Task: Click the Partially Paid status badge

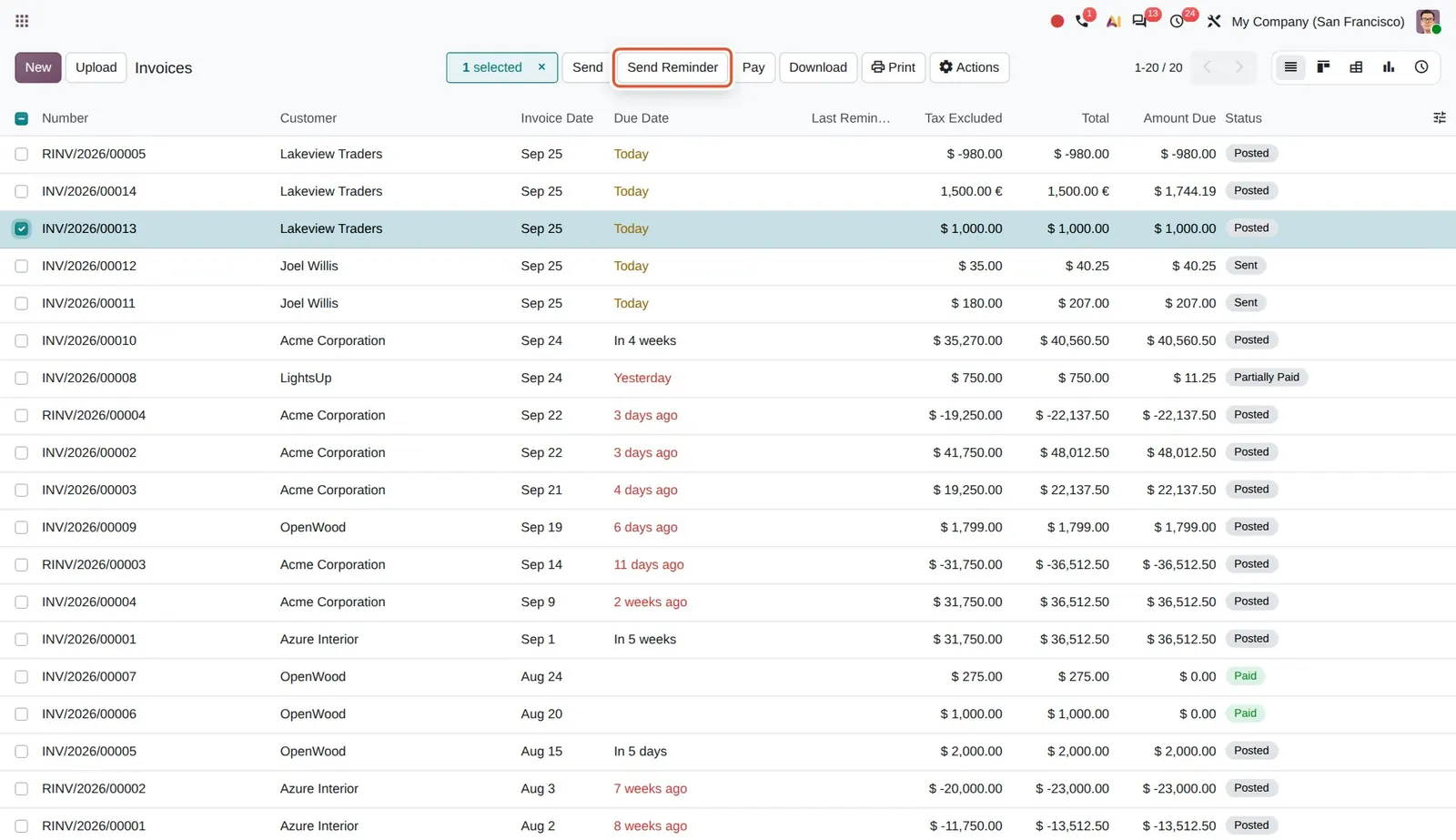Action: pos(1266,377)
